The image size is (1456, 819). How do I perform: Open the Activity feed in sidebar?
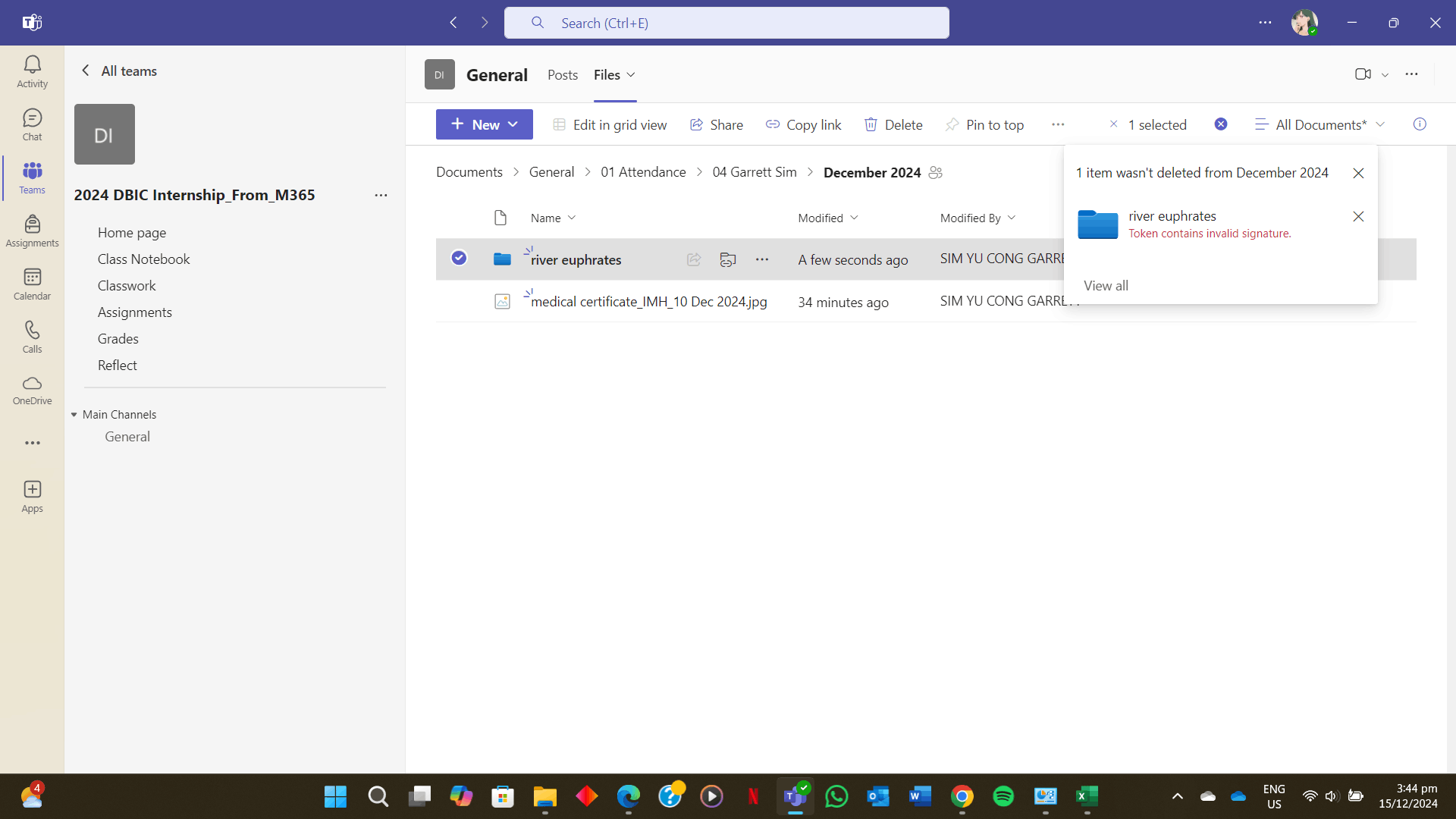32,72
